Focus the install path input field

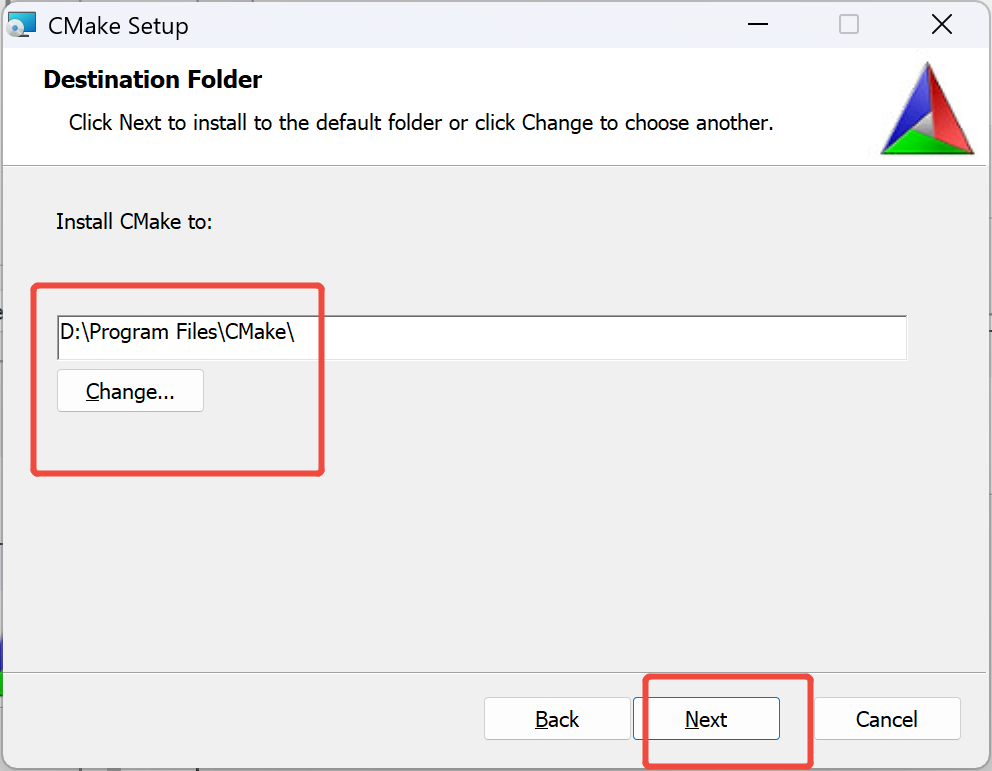(x=481, y=337)
